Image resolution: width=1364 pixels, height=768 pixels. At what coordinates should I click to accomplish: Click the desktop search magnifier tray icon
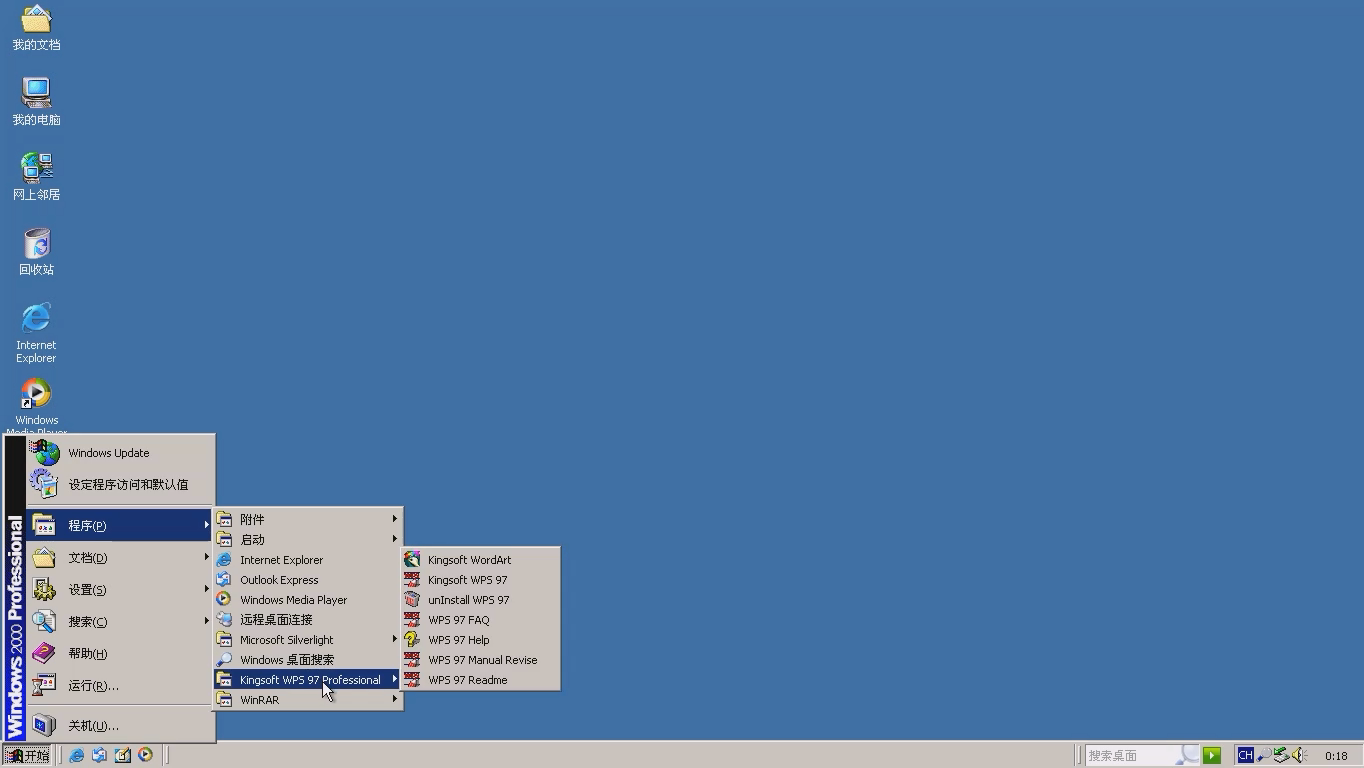pos(1263,755)
